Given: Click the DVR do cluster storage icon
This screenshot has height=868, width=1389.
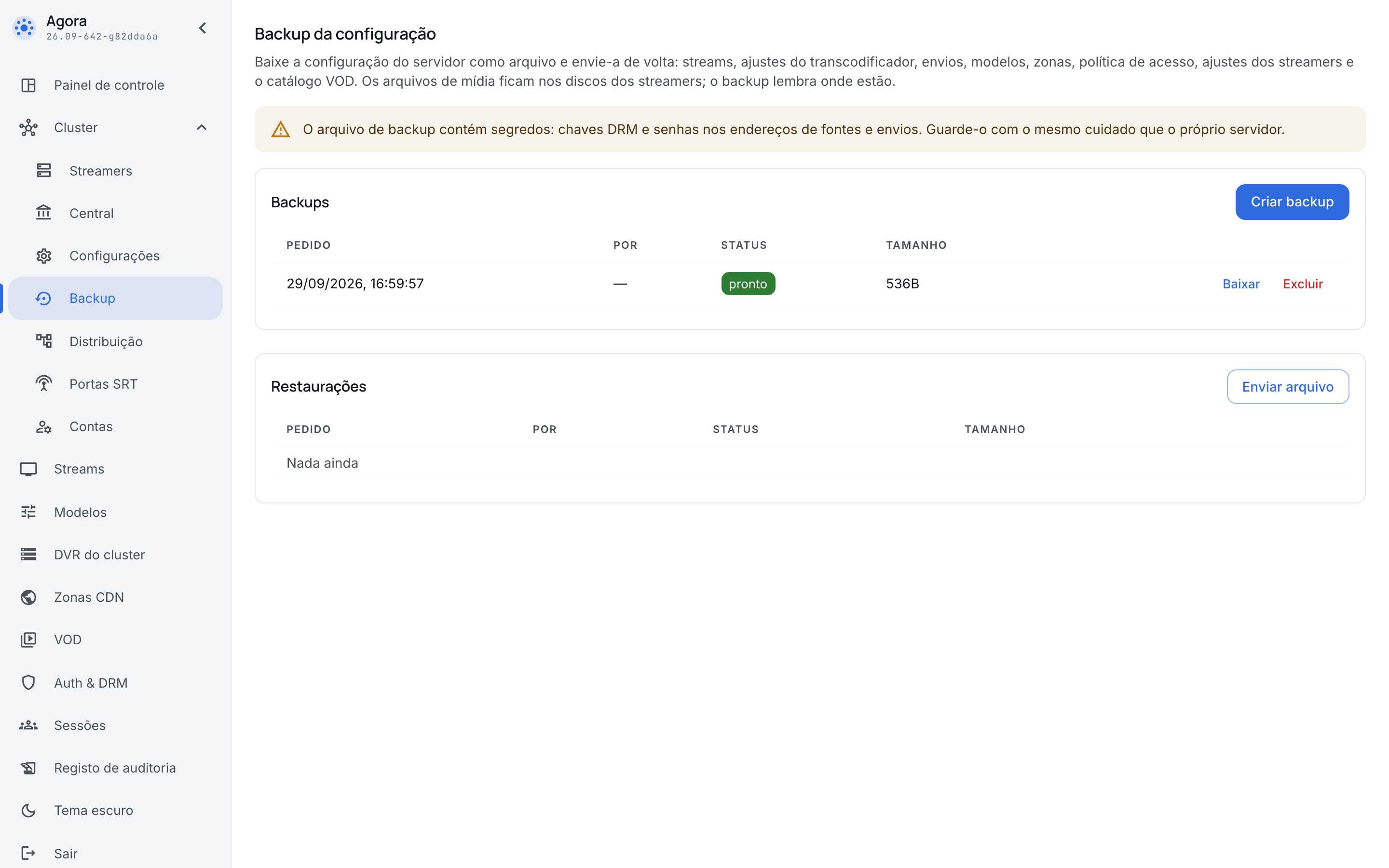Looking at the screenshot, I should point(28,554).
